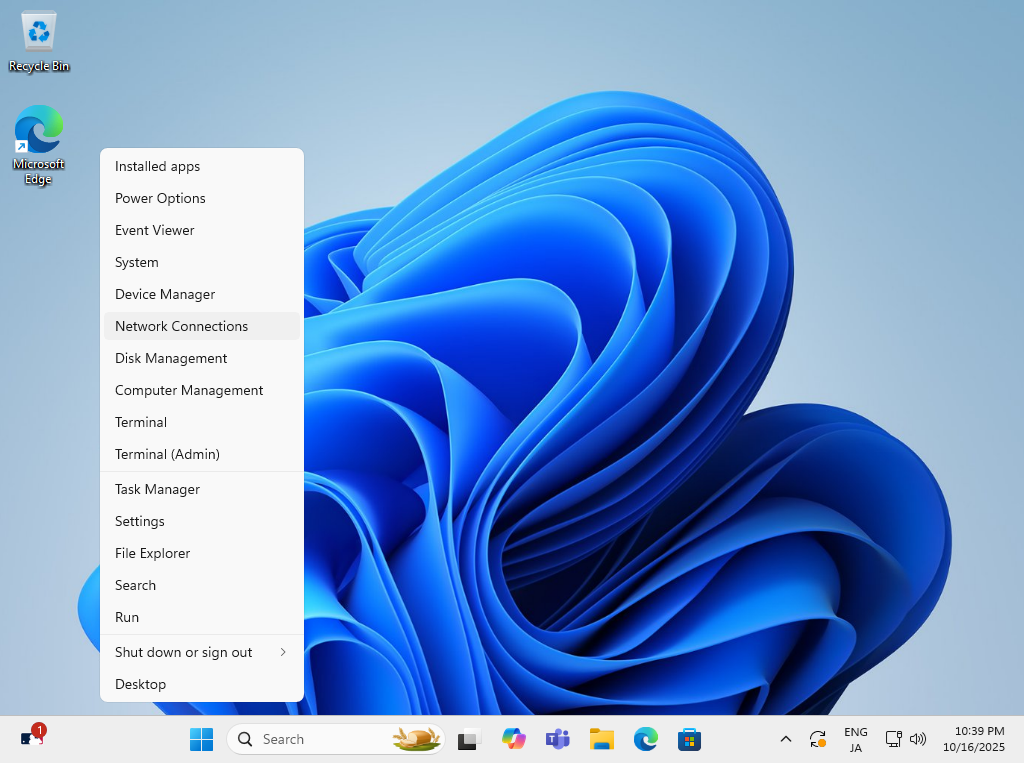
Task: Open the Edge browser taskbar icon
Action: click(x=645, y=740)
